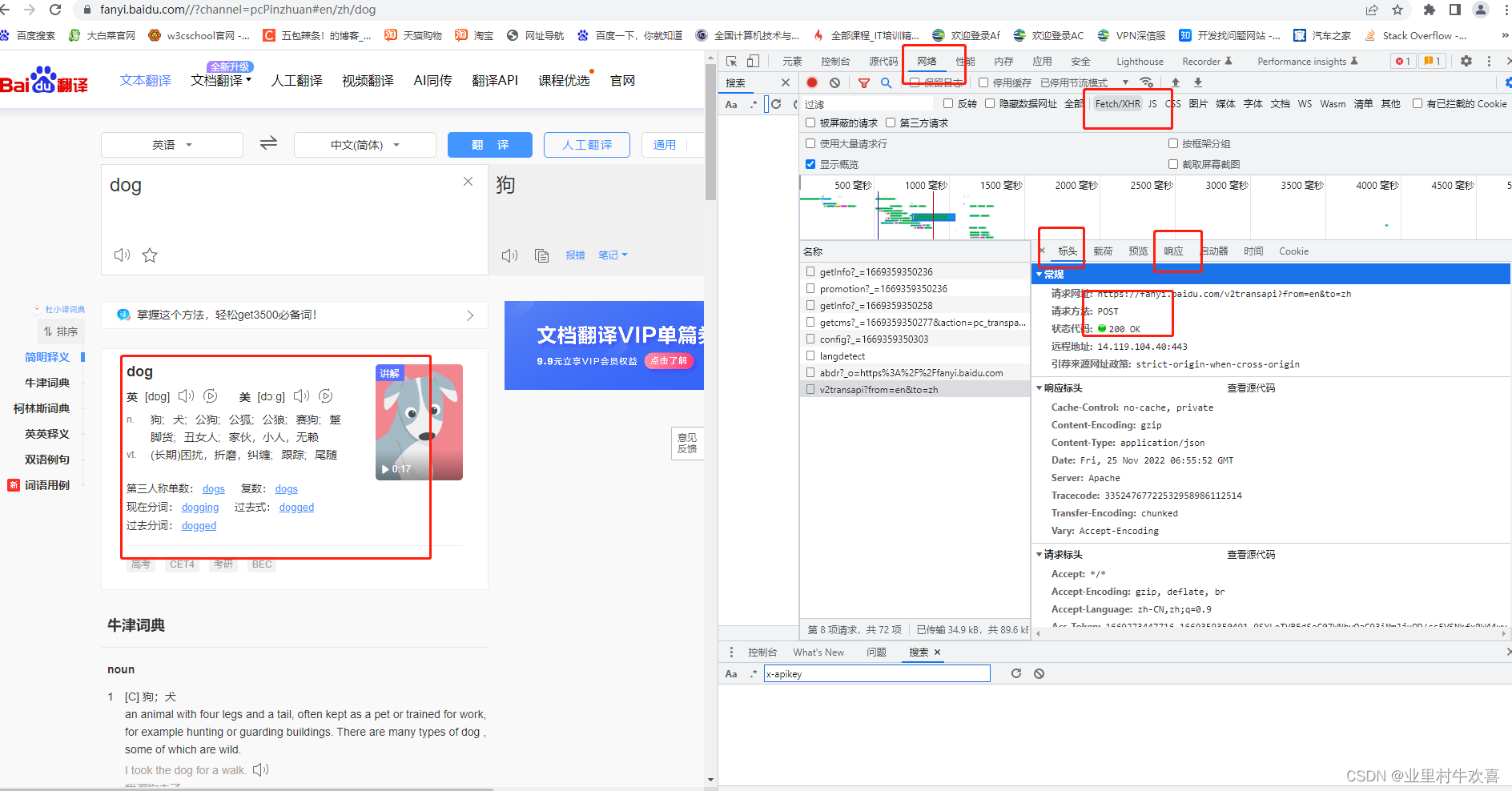1512x791 pixels.
Task: Open the browser extensions puzzle icon
Action: (1430, 10)
